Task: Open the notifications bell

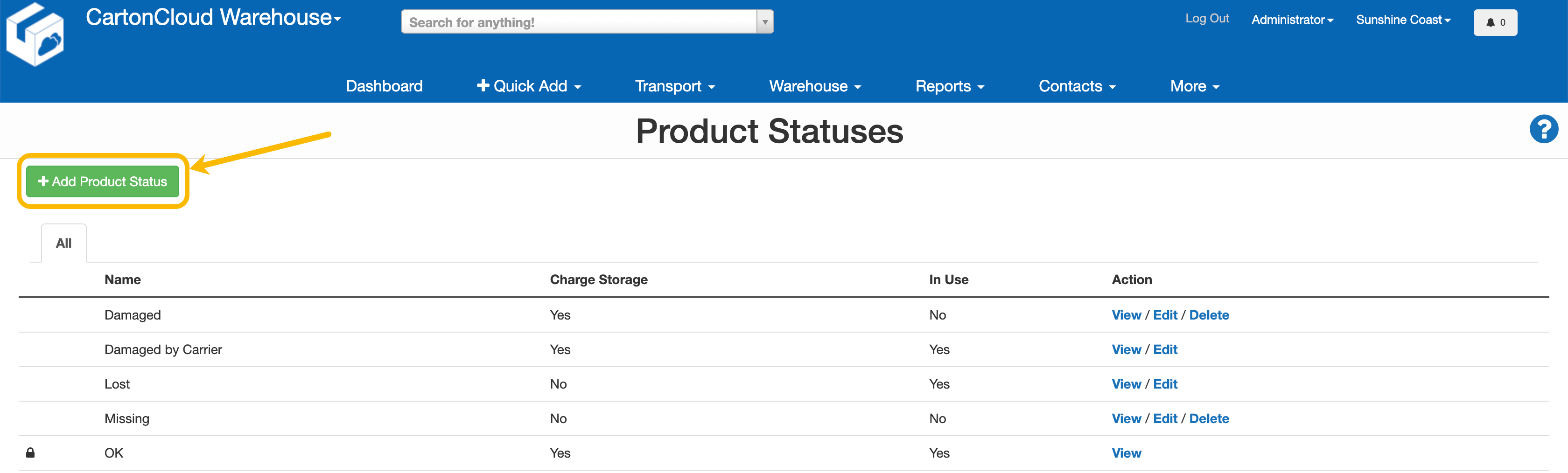Action: coord(1495,22)
